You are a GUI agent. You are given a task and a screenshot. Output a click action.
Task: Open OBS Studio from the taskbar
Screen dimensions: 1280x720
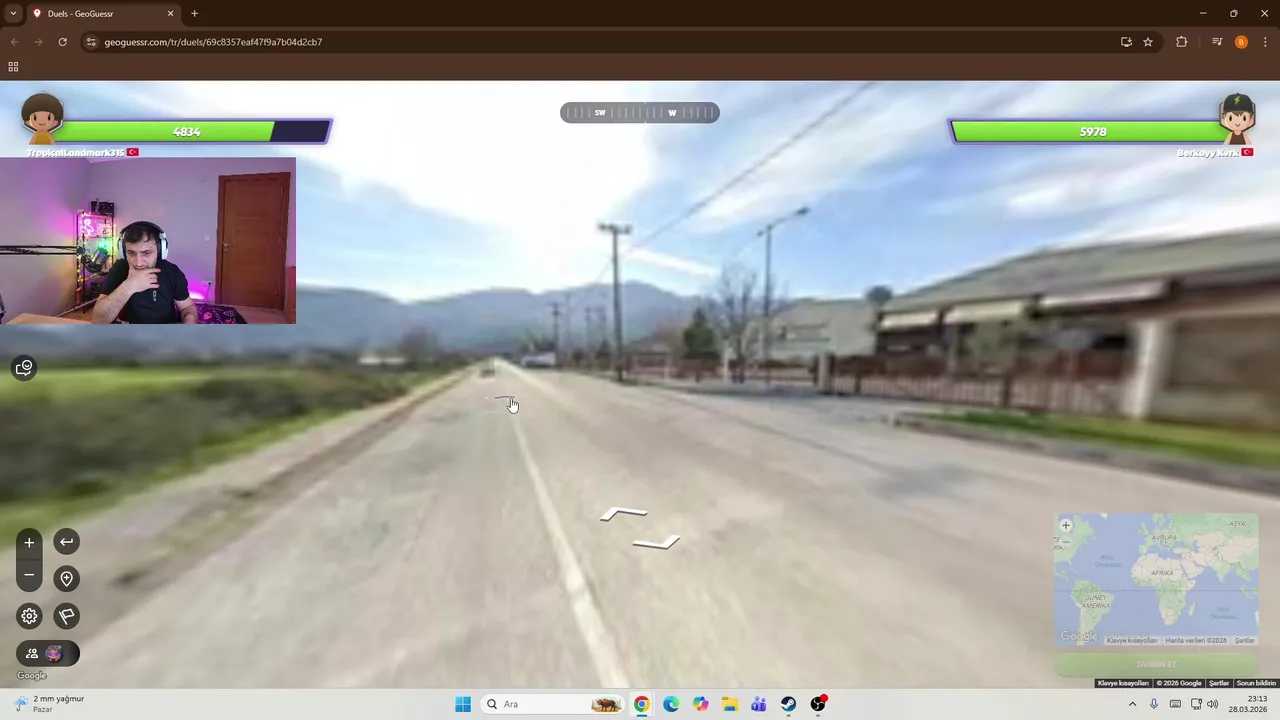coord(818,704)
